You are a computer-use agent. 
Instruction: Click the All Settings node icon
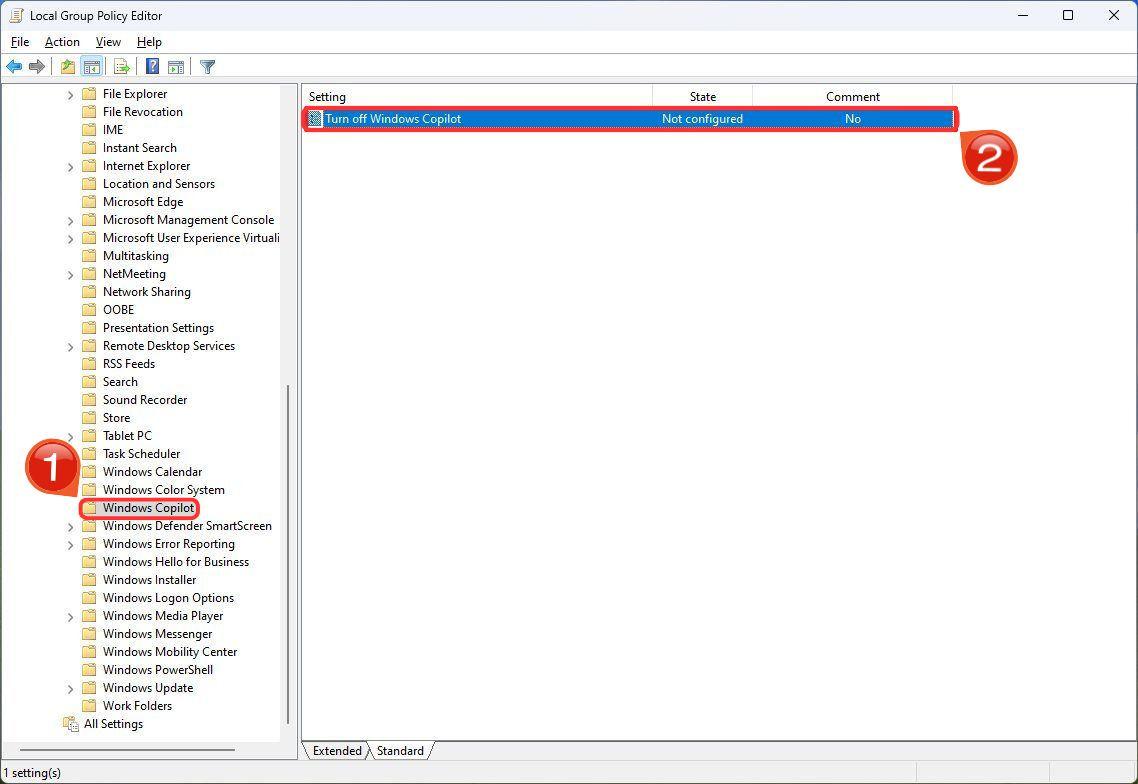pos(70,724)
